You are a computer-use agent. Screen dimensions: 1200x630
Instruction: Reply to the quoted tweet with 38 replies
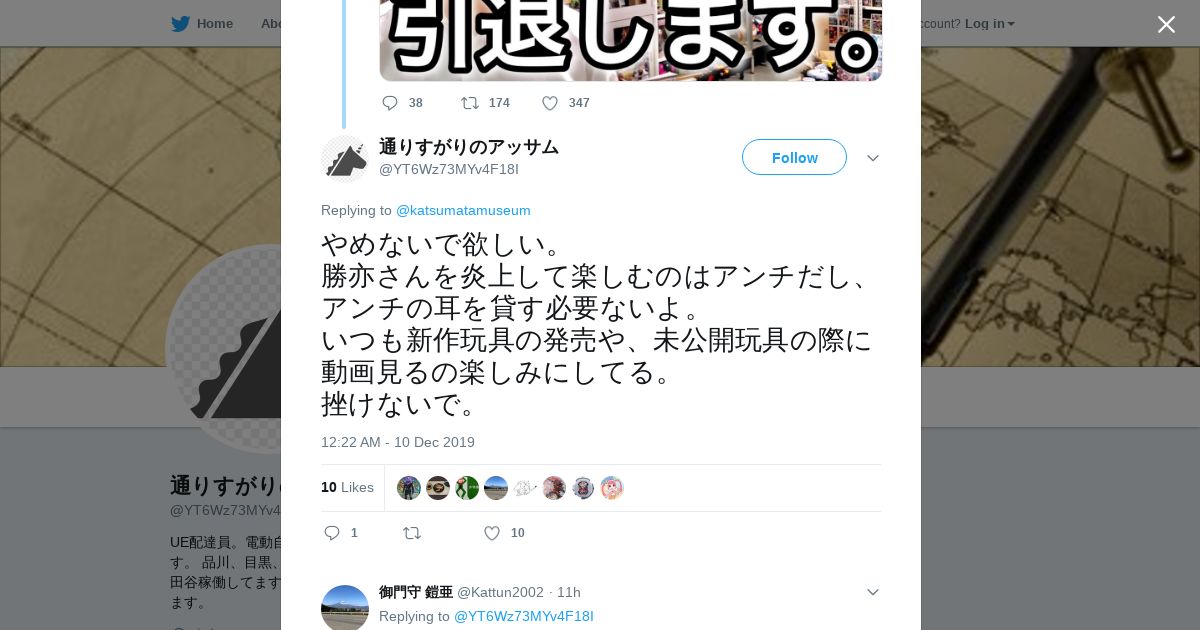(x=390, y=103)
